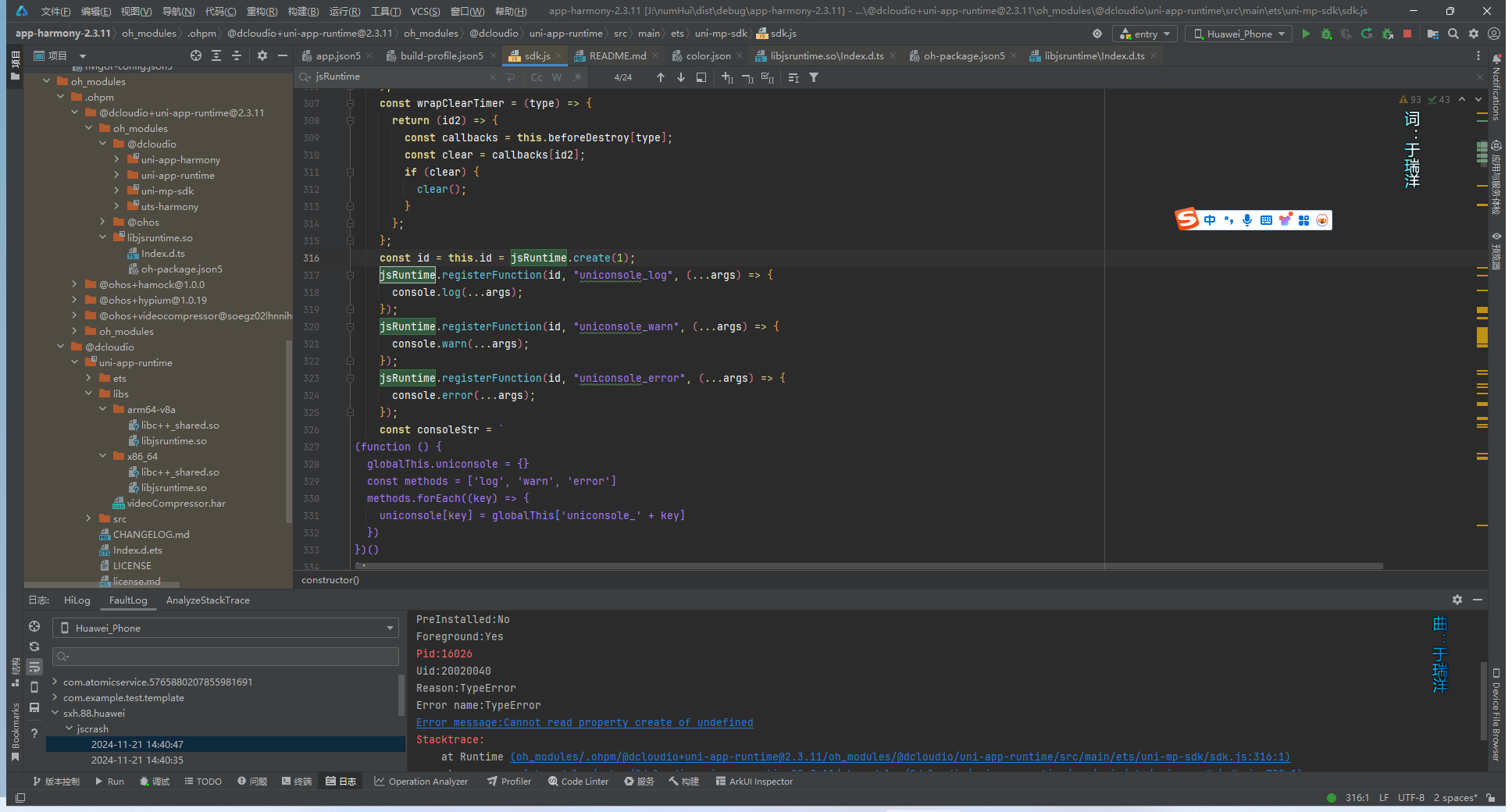Viewport: 1512px width, 812px height.
Task: Select all occurrences in find bar
Action: (768, 77)
